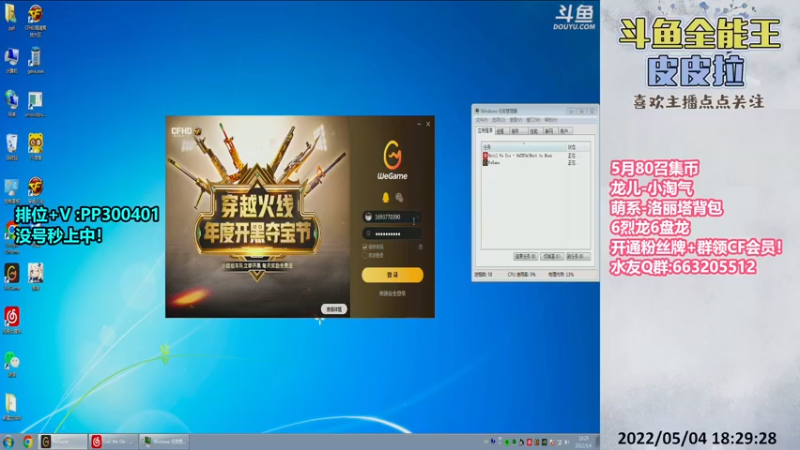Screen dimensions: 800x450
Task: Open WeChat desktop shortcut
Action: 12,364
